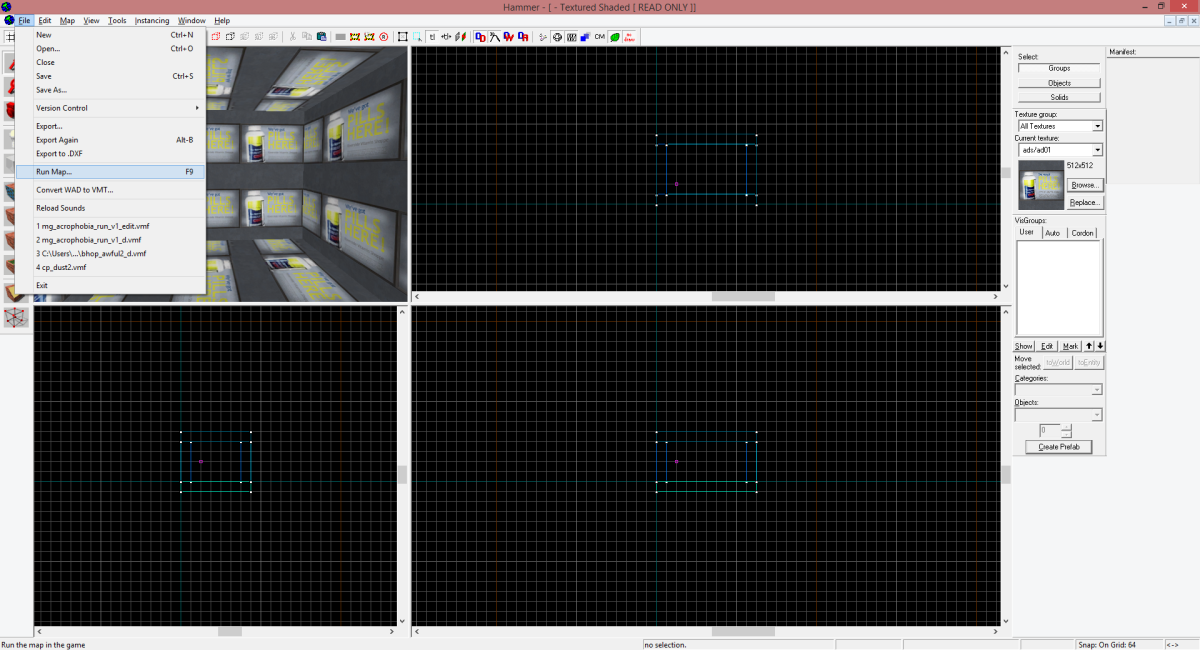1200x650 pixels.
Task: Click the Paste clipboard toolbar icon
Action: click(x=321, y=37)
